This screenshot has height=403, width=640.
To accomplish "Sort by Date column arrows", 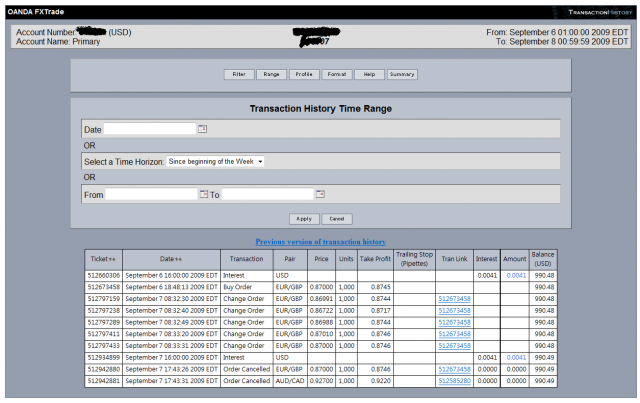I will [178, 259].
